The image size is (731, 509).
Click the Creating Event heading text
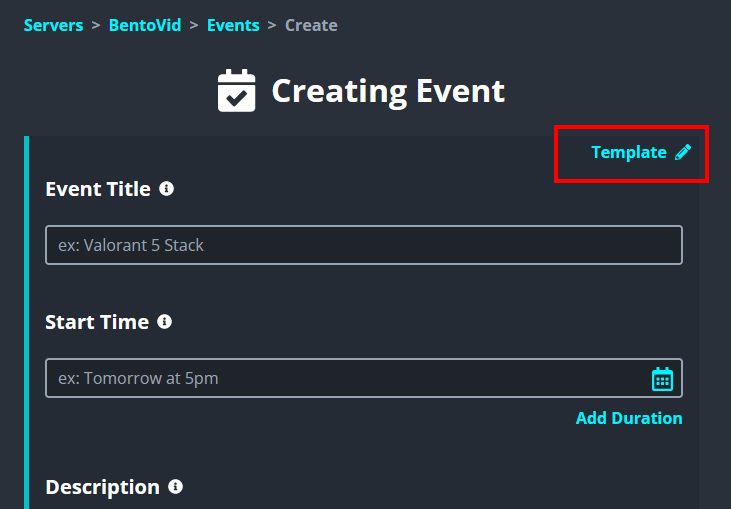point(388,91)
